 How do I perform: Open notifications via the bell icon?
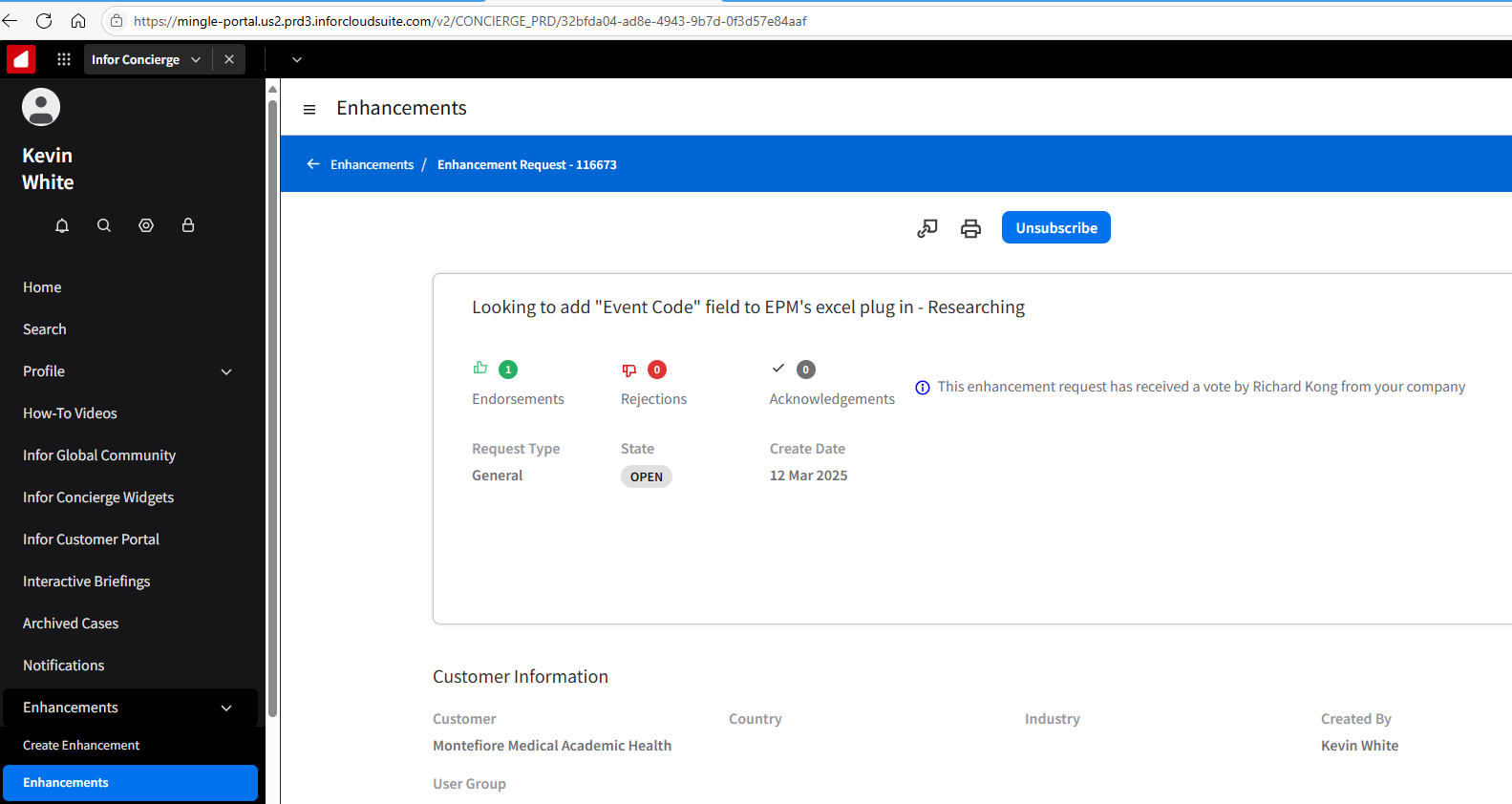tap(62, 225)
